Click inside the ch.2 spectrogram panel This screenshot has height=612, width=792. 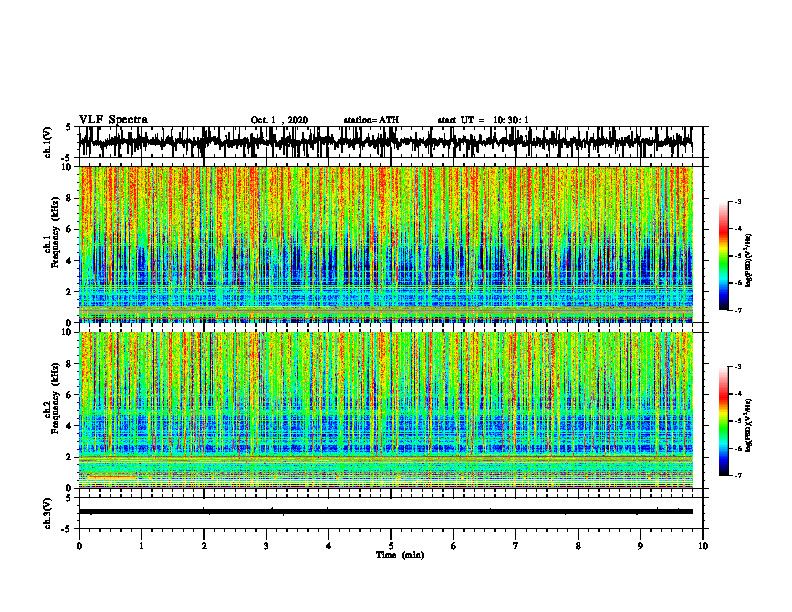(385, 410)
